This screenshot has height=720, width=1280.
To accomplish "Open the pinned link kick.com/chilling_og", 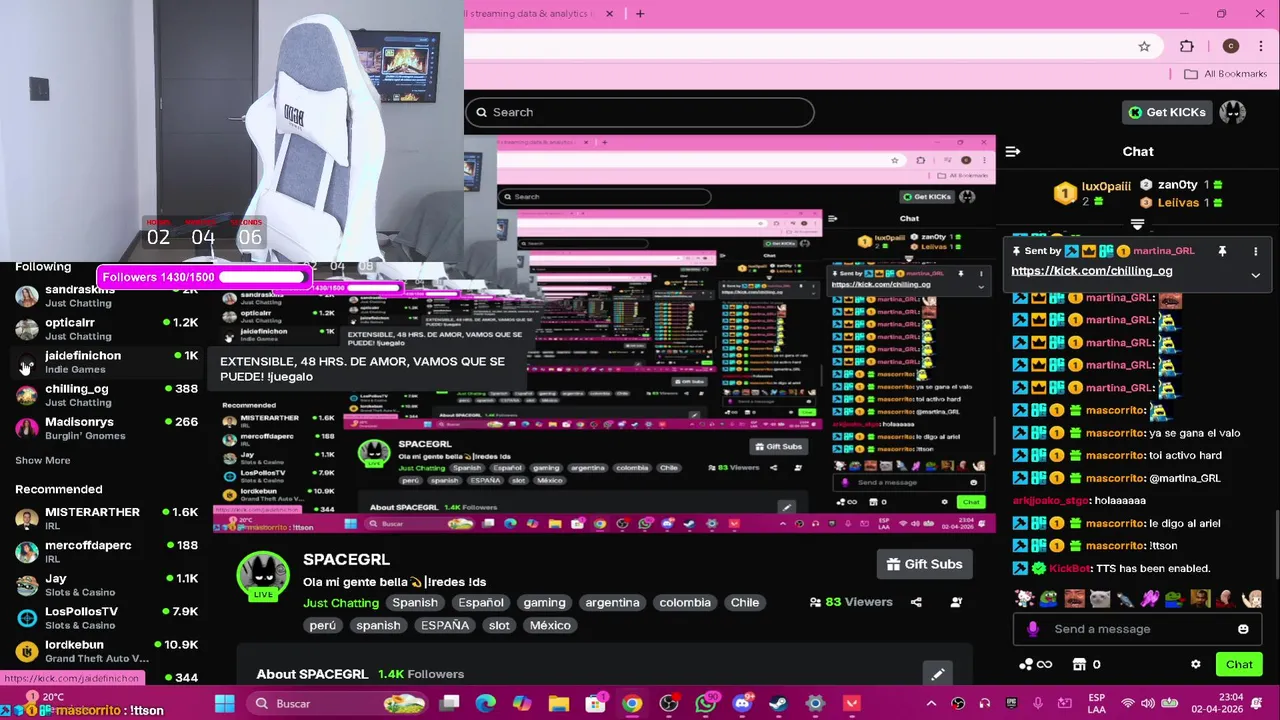I will coord(1091,271).
